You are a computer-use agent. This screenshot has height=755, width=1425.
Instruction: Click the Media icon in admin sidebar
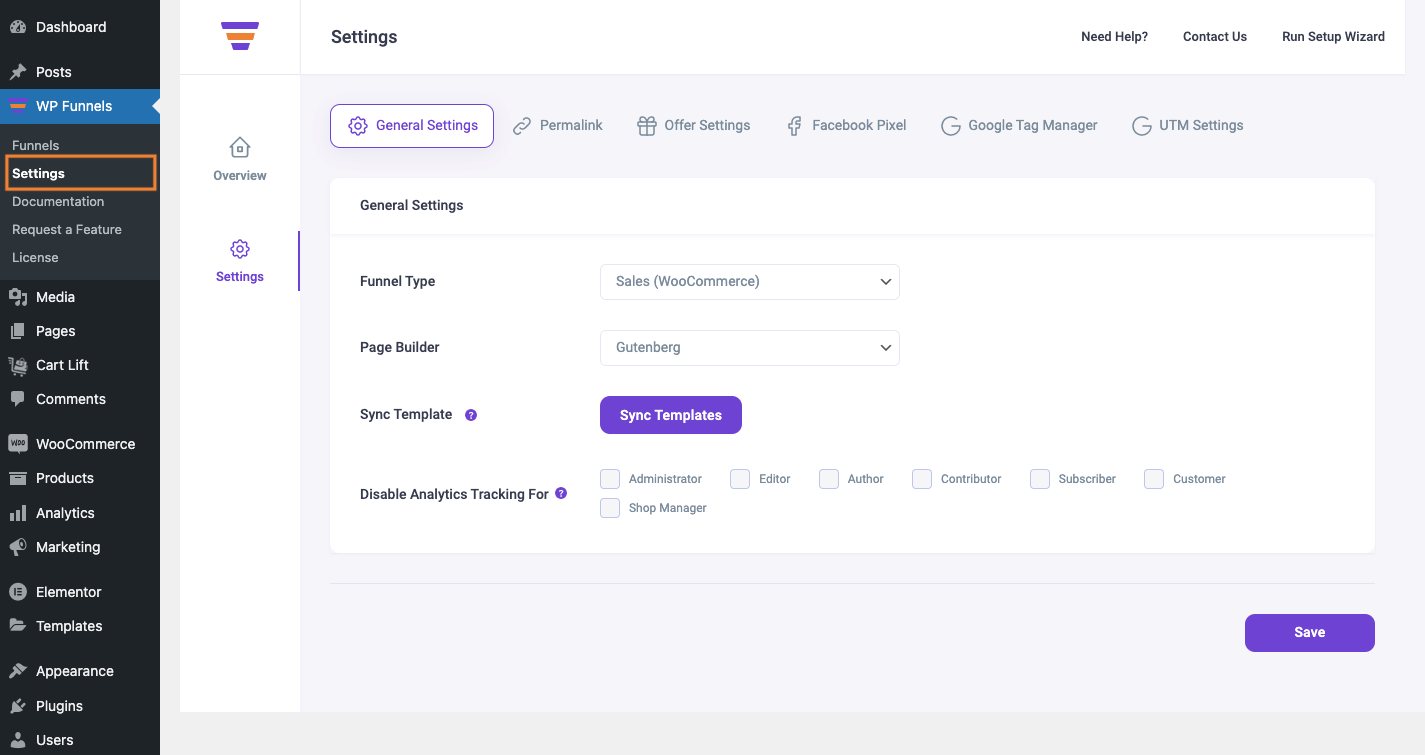click(x=18, y=297)
